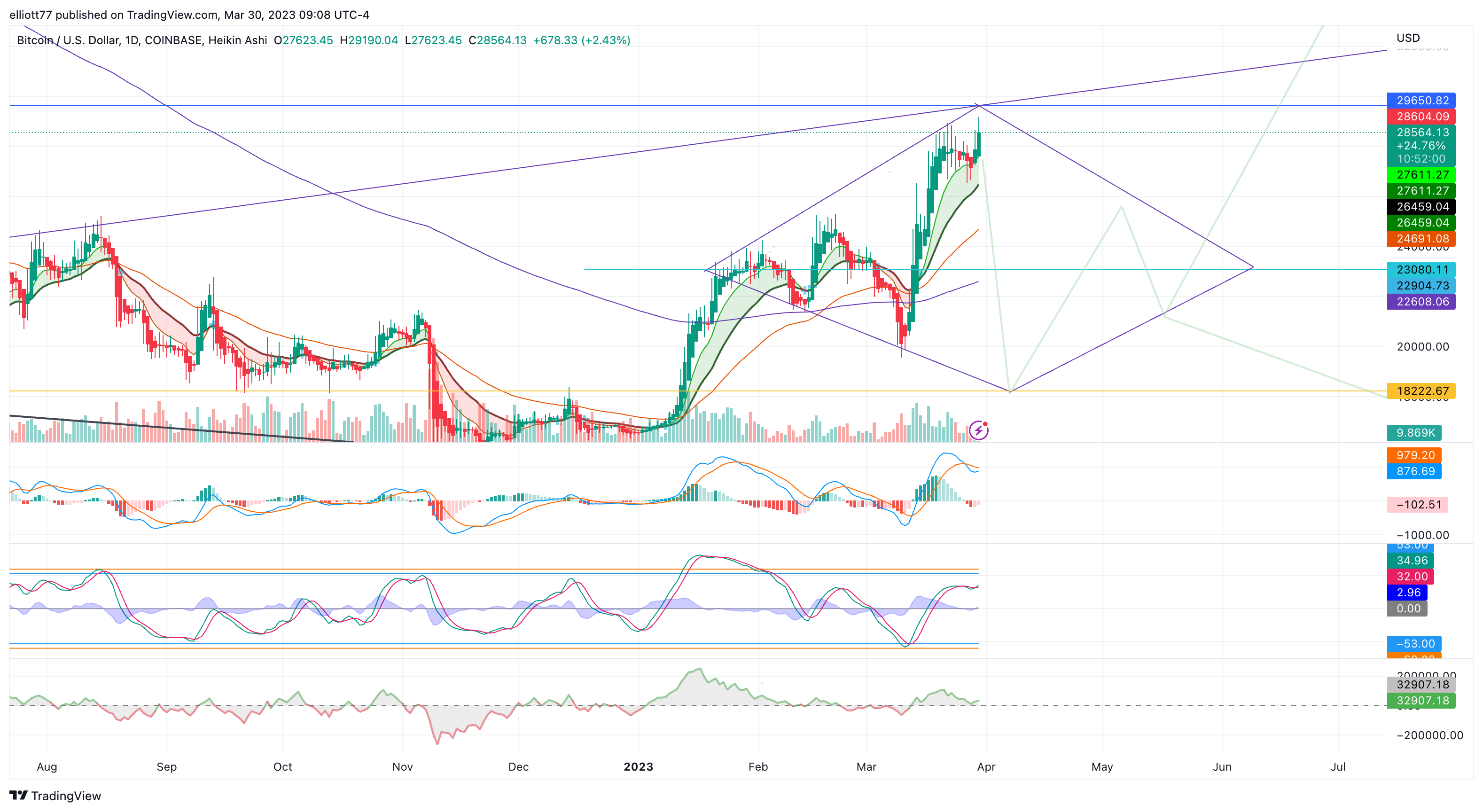Image resolution: width=1483 pixels, height=812 pixels.
Task: Click the Apr label on time axis
Action: (x=986, y=767)
